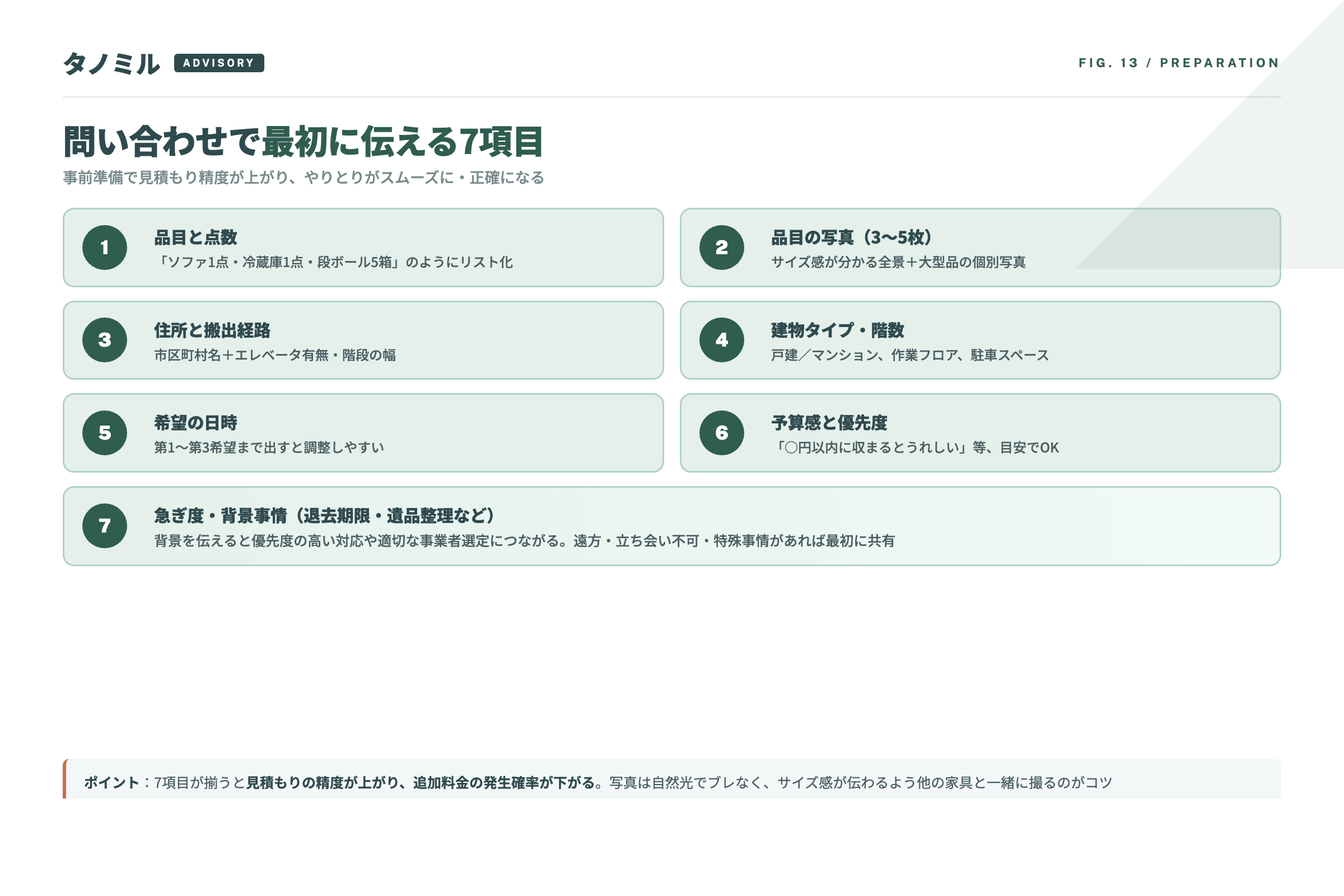This screenshot has height=896, width=1344.
Task: Click the number 4 circle icon
Action: 722,340
